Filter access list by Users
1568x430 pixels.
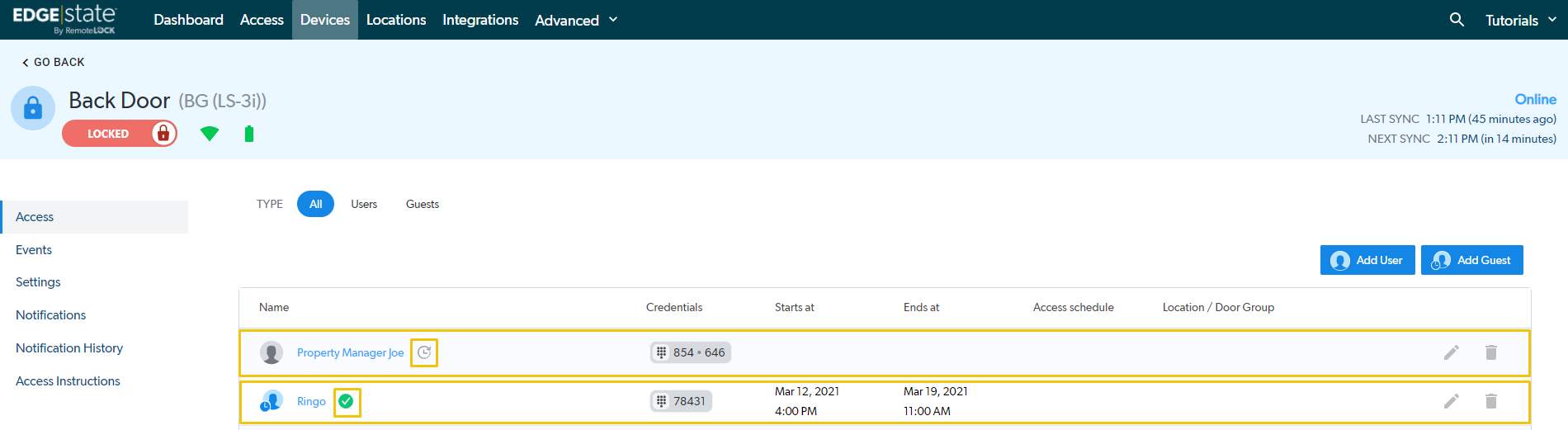click(364, 204)
